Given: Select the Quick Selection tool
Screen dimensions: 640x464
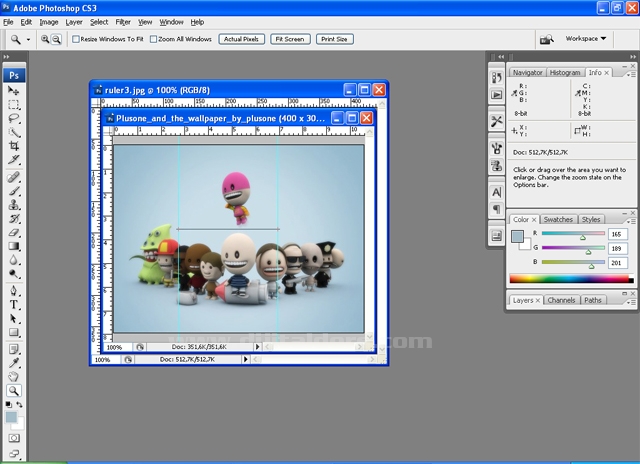Looking at the screenshot, I should coord(13,132).
